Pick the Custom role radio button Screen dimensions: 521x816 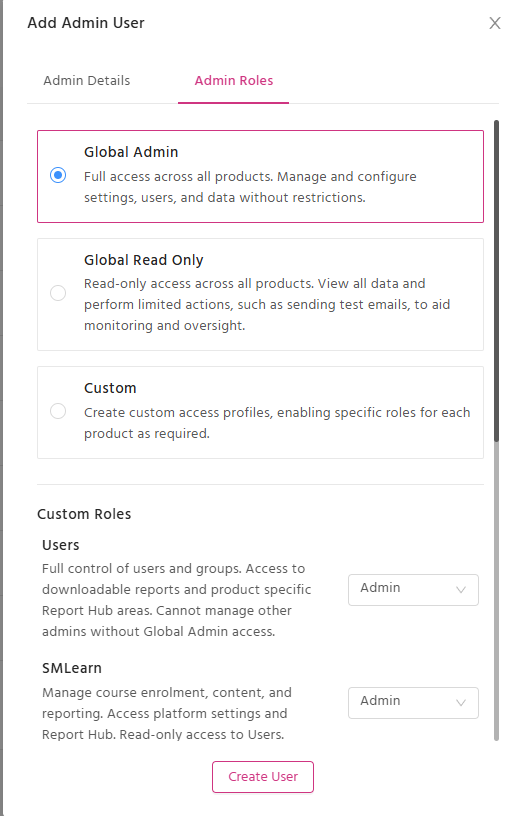(x=58, y=411)
